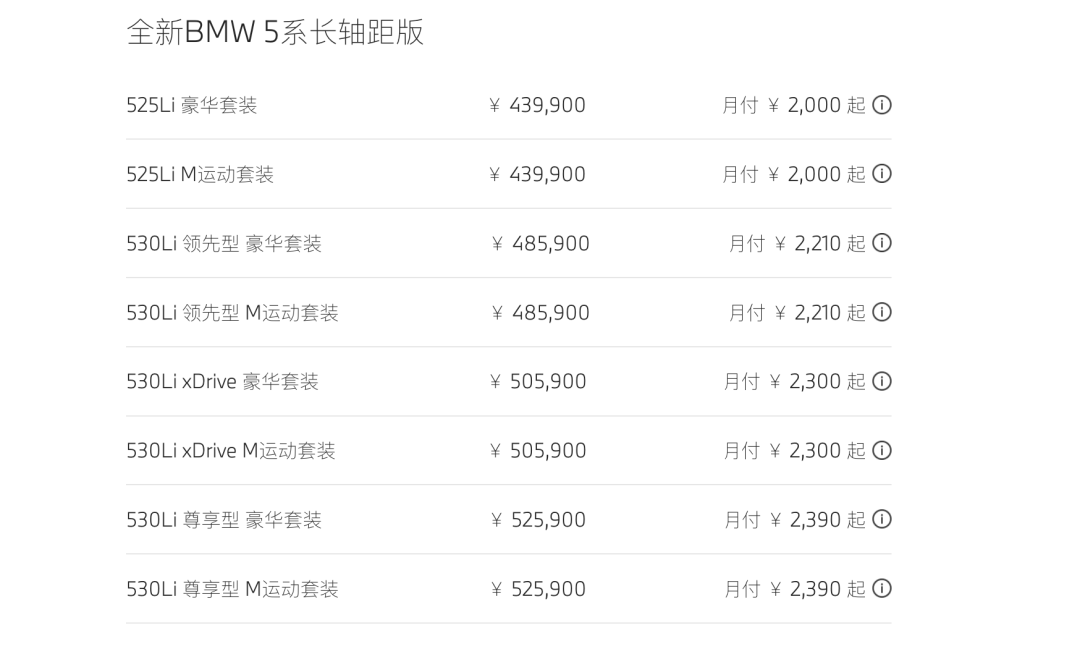The height and width of the screenshot is (649, 1080).
Task: Choose 530Li 领先型 豪华套装 model
Action: coord(224,244)
